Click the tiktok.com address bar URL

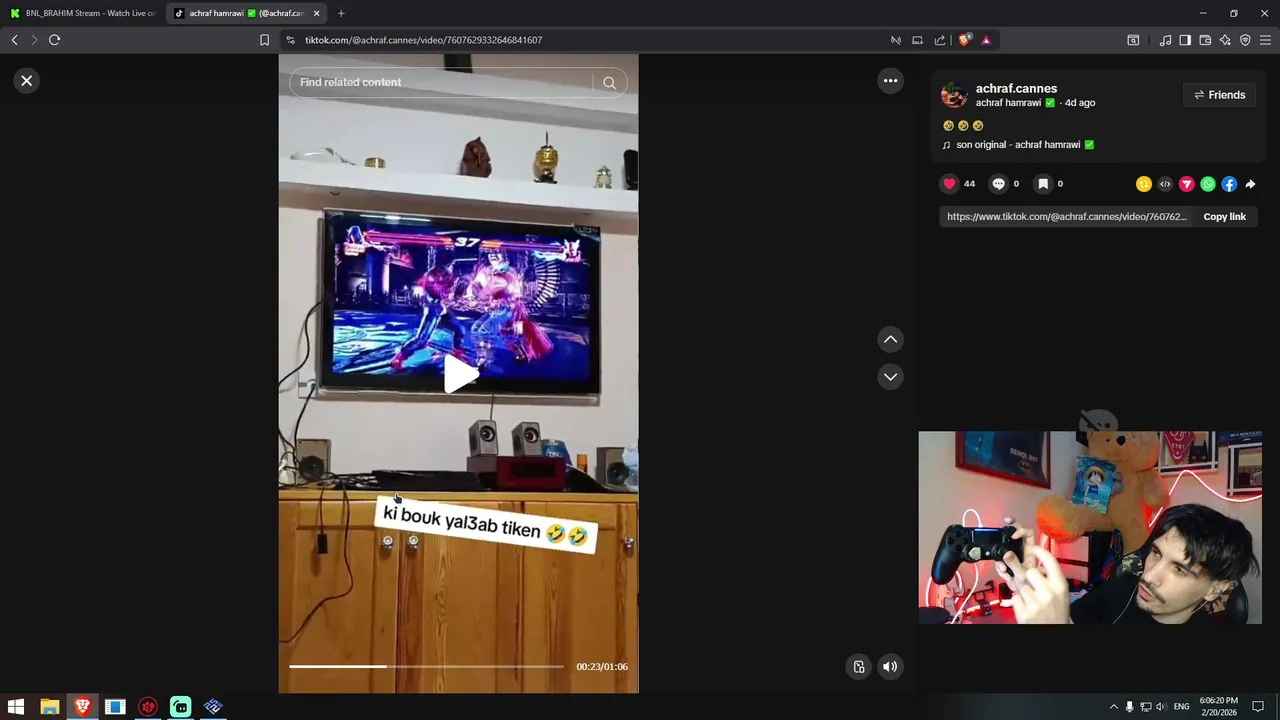[423, 40]
